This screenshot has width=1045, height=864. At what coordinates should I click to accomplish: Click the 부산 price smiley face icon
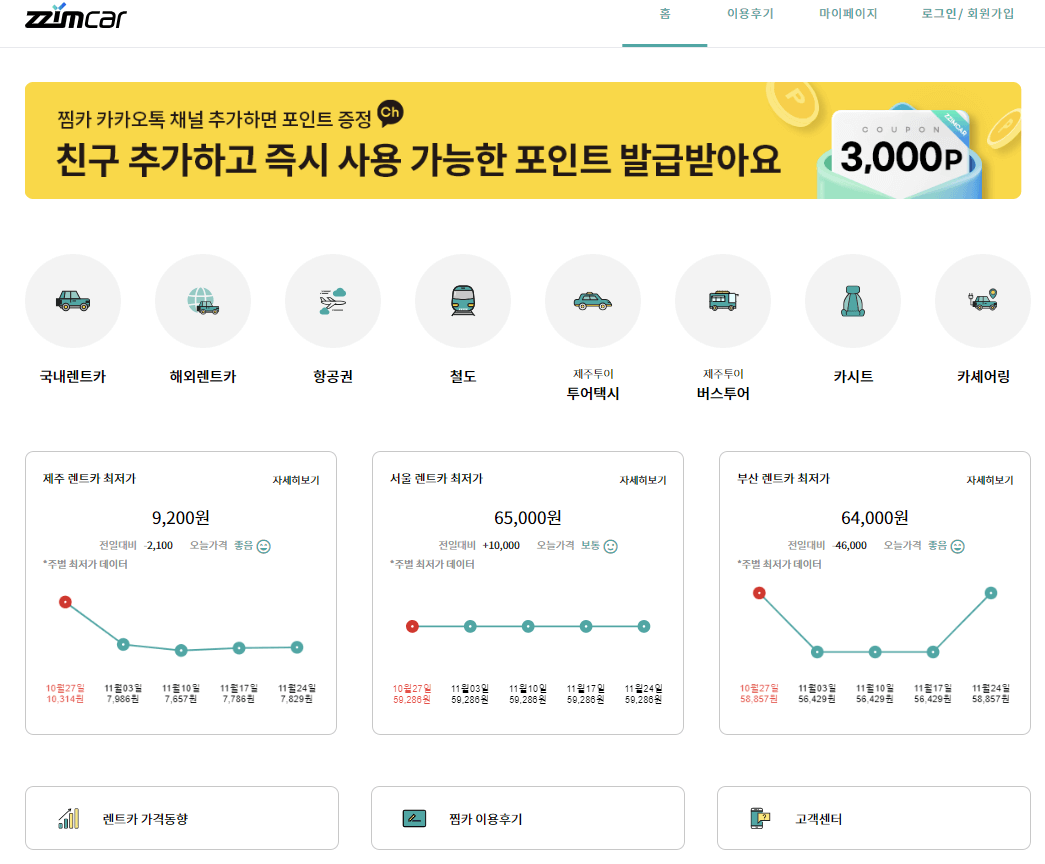point(958,547)
